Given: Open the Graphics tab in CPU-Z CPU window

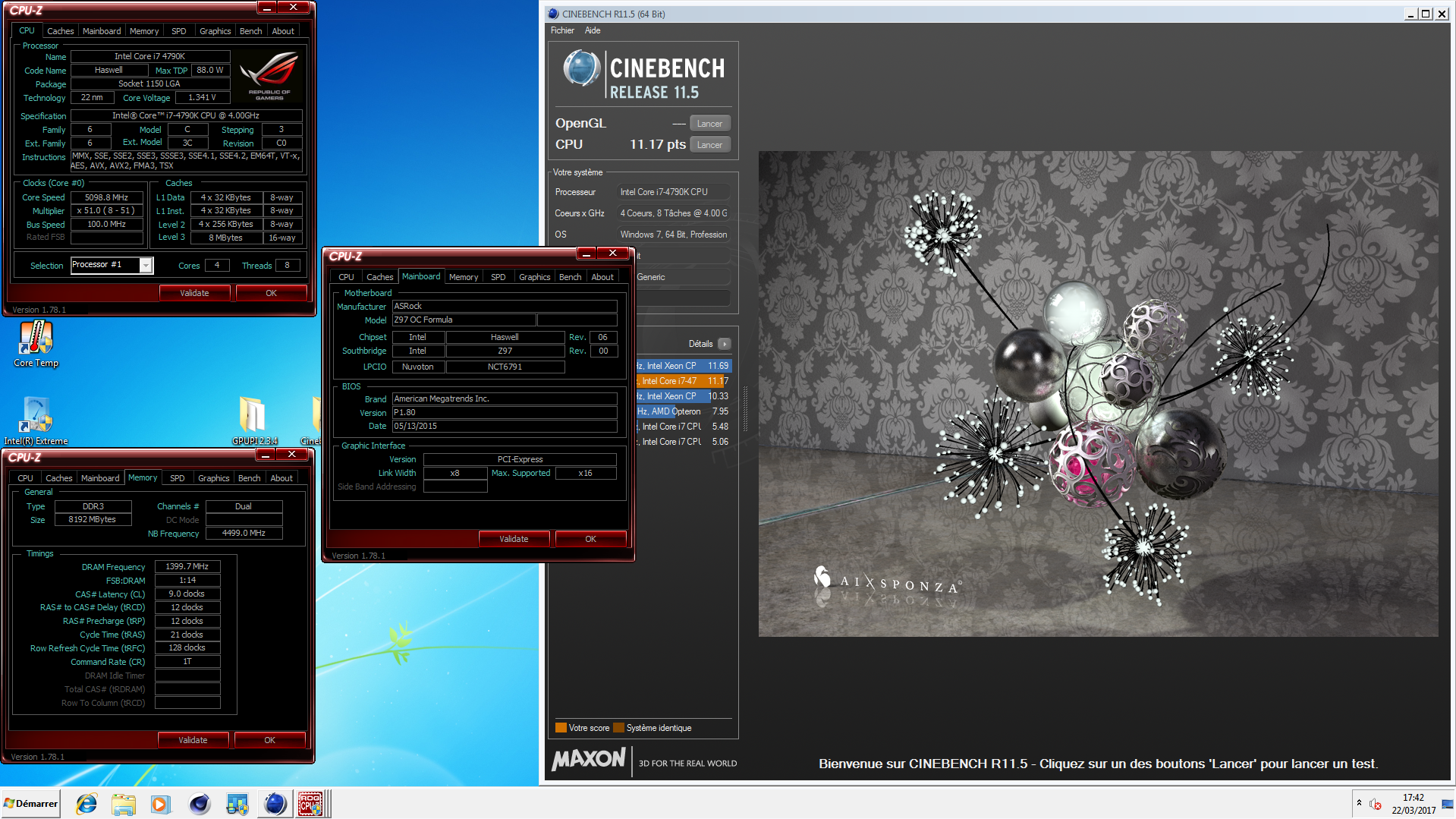Looking at the screenshot, I should pyautogui.click(x=215, y=31).
